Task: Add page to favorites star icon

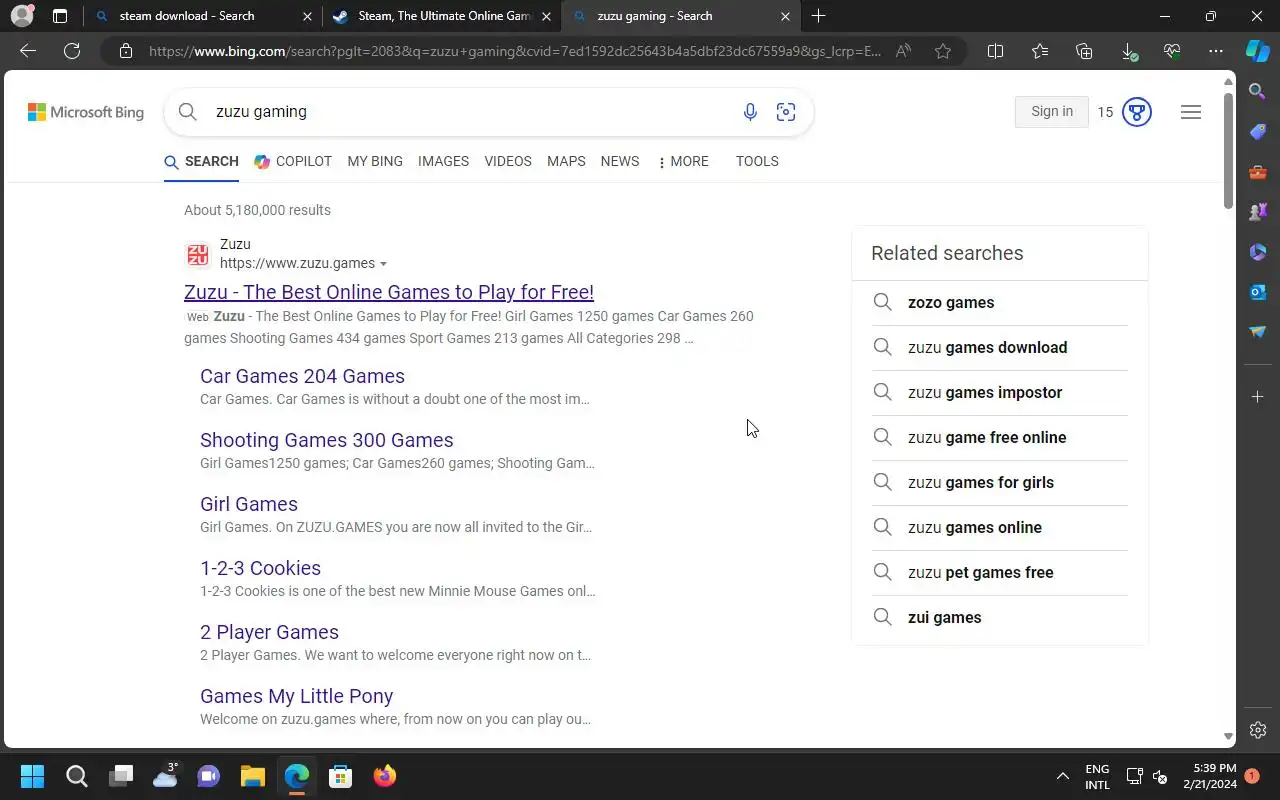Action: click(943, 51)
